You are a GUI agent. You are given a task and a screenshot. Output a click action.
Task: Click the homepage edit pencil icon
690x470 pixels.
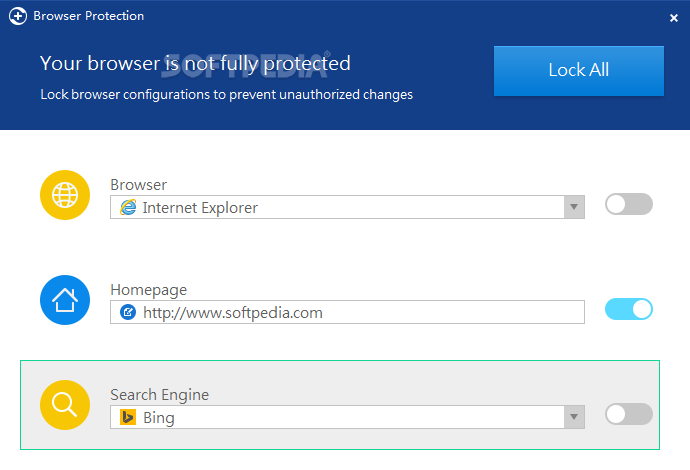point(128,312)
